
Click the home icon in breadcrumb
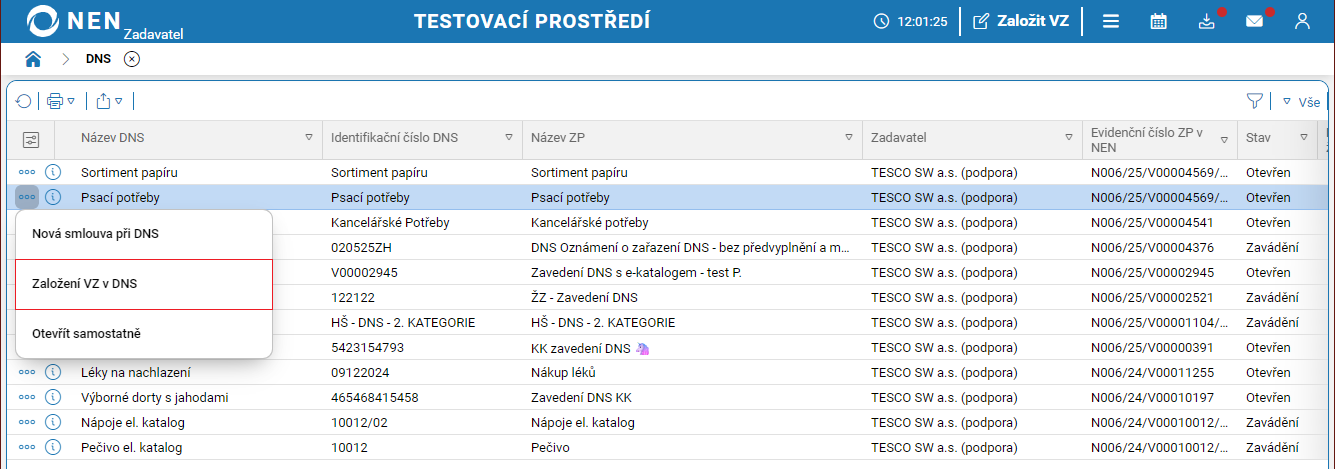click(33, 59)
